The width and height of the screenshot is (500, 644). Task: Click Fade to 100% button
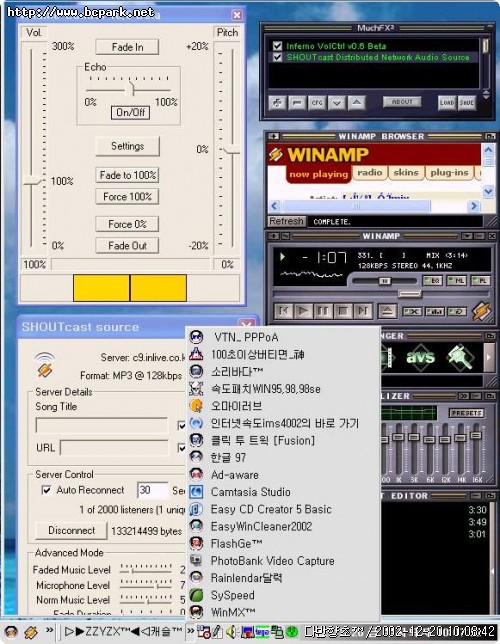[127, 175]
